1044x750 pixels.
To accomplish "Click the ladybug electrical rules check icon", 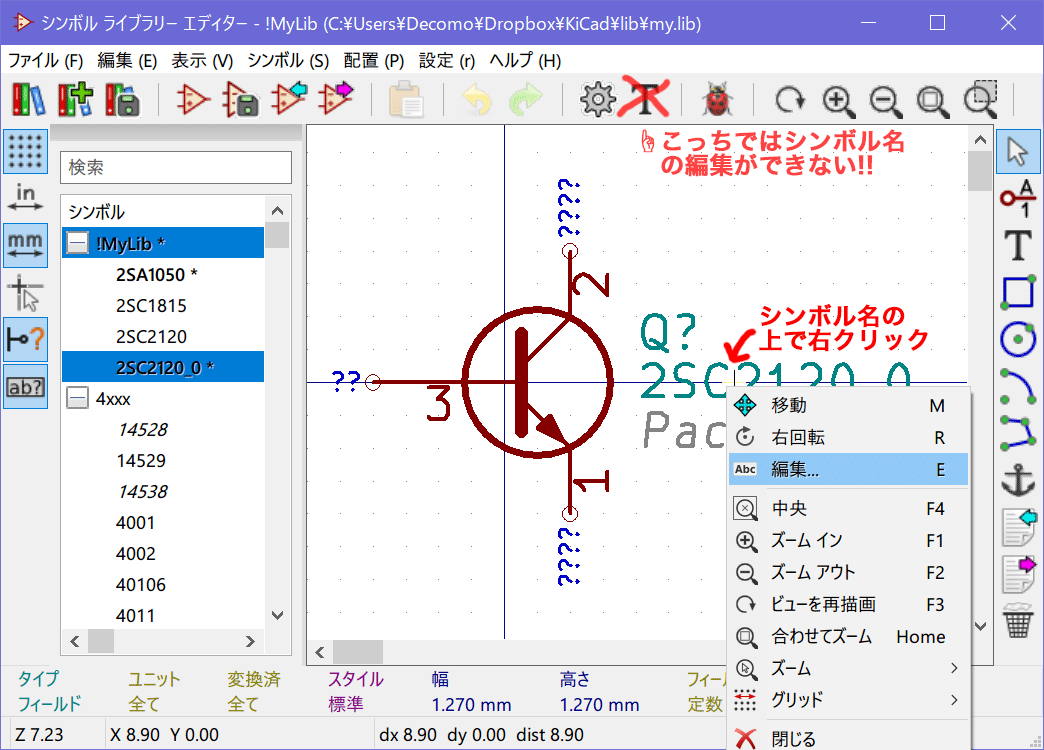I will (x=715, y=100).
